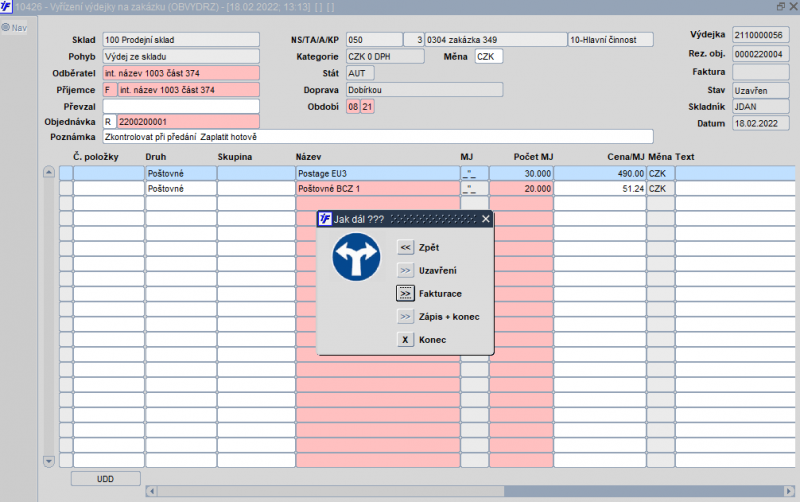Click the Poznámka note field
This screenshot has height=502, width=800.
coord(378,137)
